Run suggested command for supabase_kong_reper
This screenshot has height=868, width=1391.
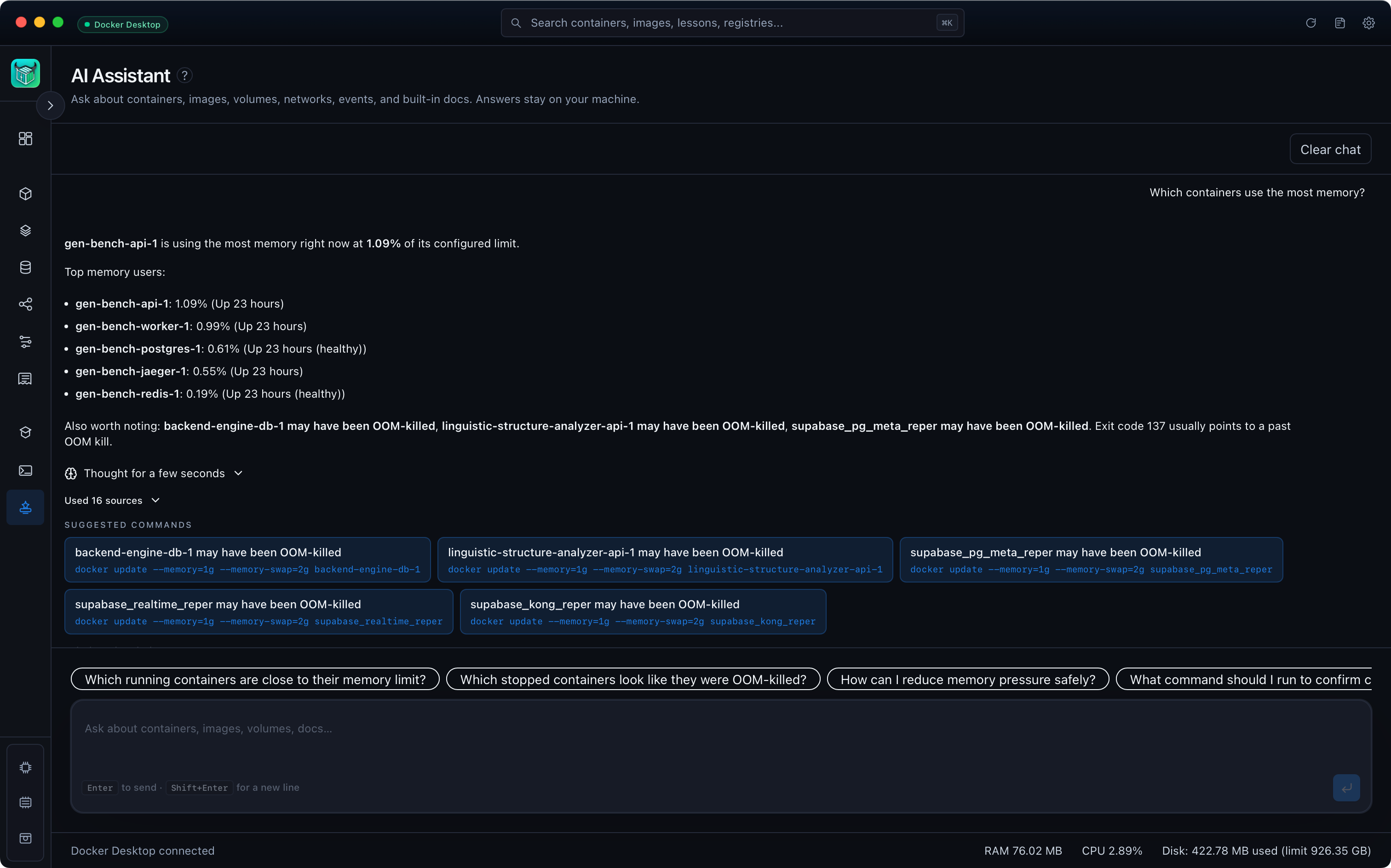(x=643, y=612)
